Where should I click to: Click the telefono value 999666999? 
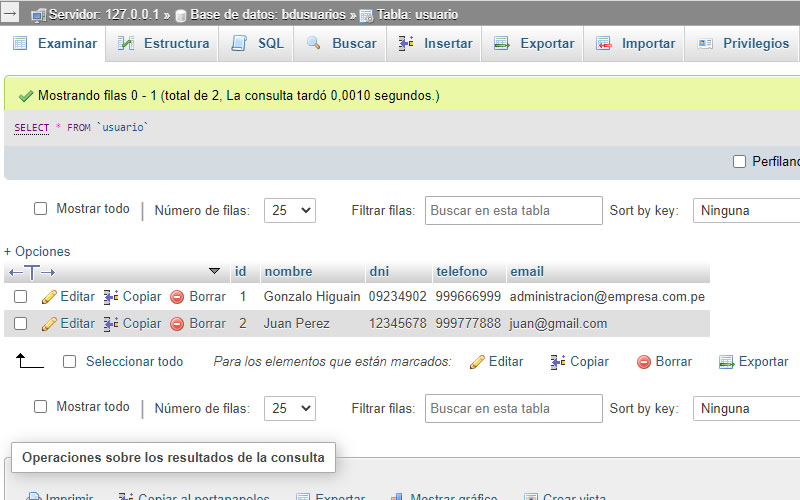tap(468, 296)
